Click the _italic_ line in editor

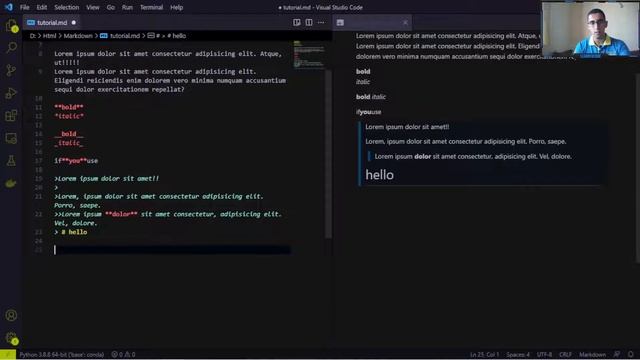click(x=69, y=143)
